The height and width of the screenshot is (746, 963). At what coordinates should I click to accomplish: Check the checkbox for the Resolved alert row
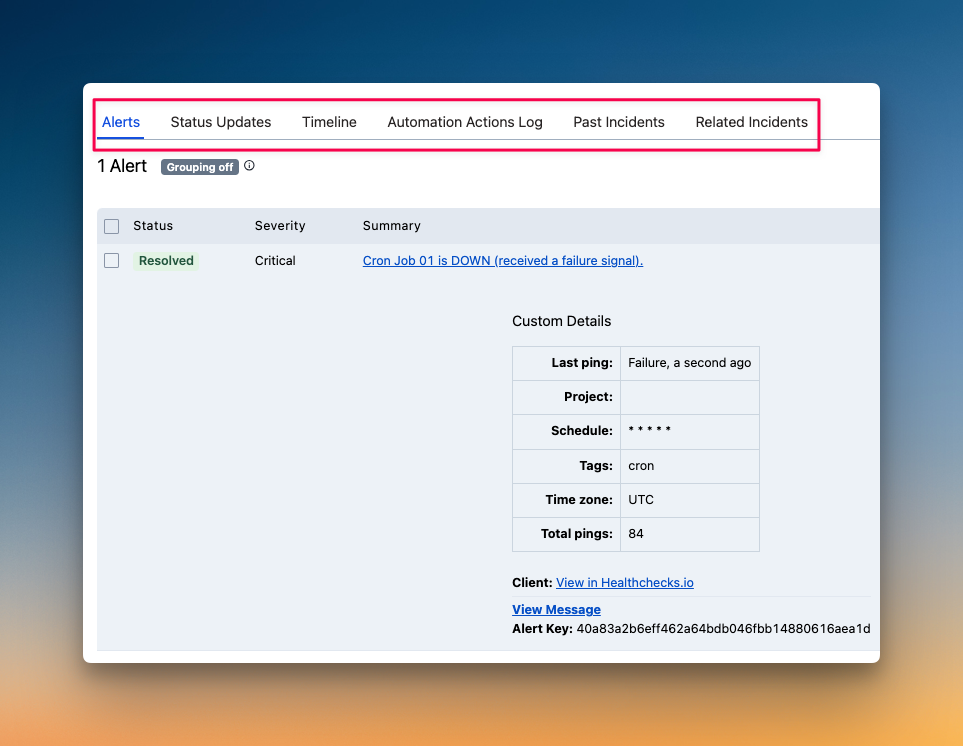[111, 260]
